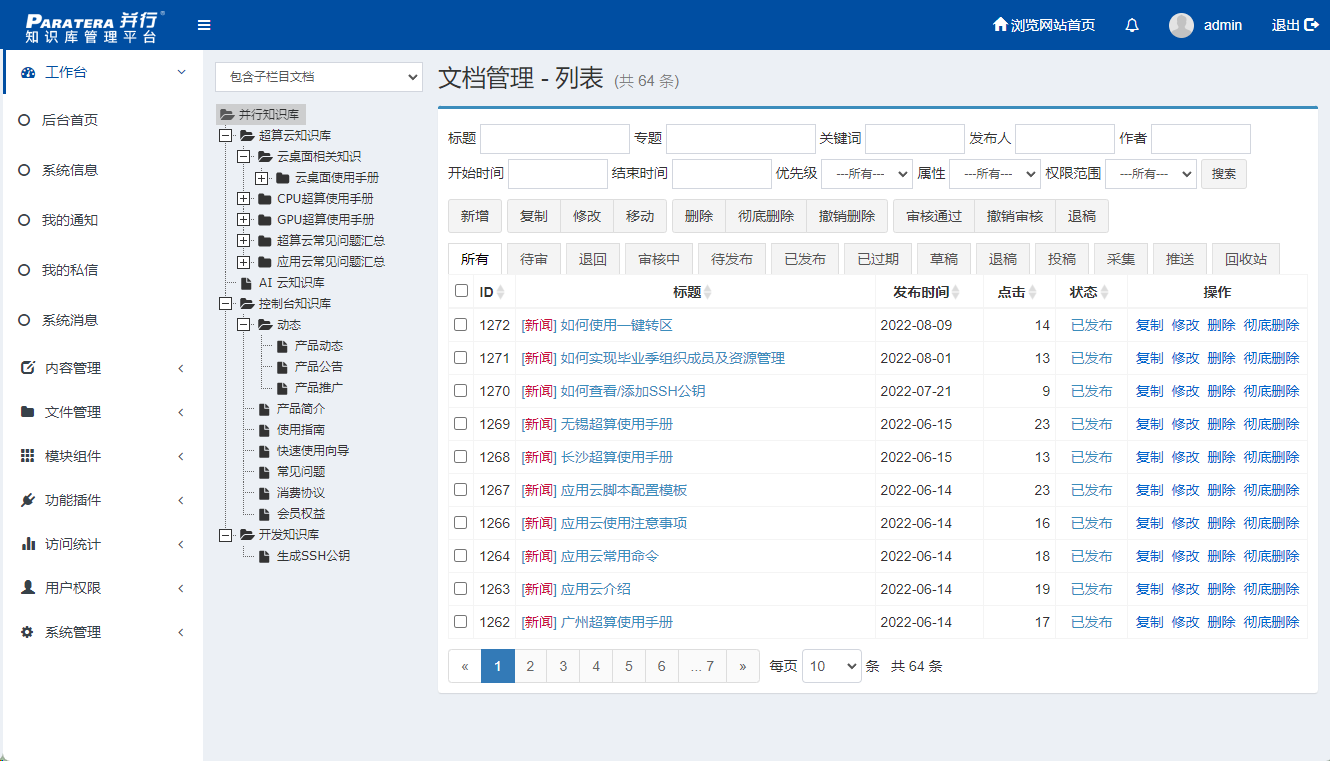Open the 每页 page size dropdown
The image size is (1330, 761).
pos(832,666)
